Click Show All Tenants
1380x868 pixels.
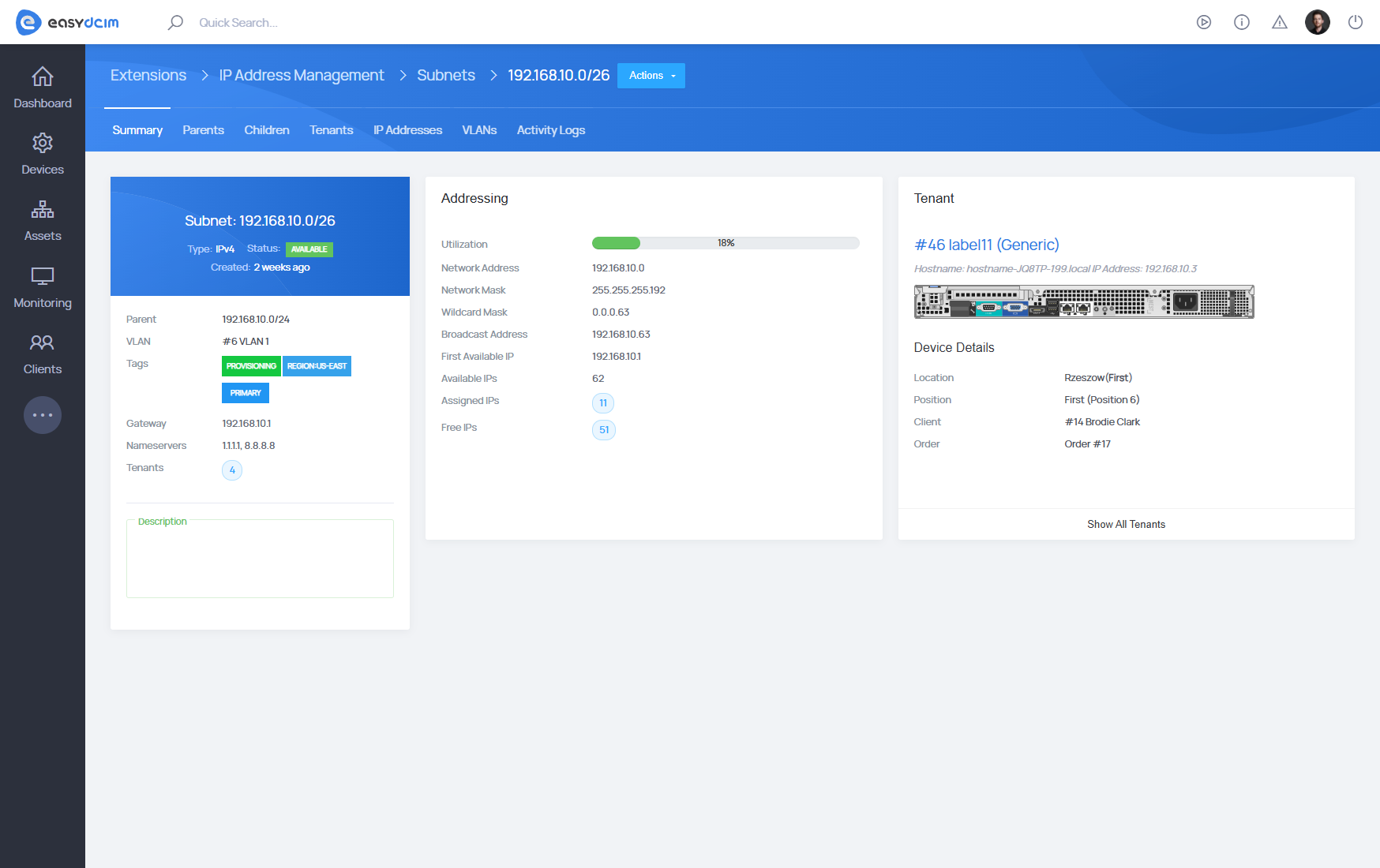1126,524
